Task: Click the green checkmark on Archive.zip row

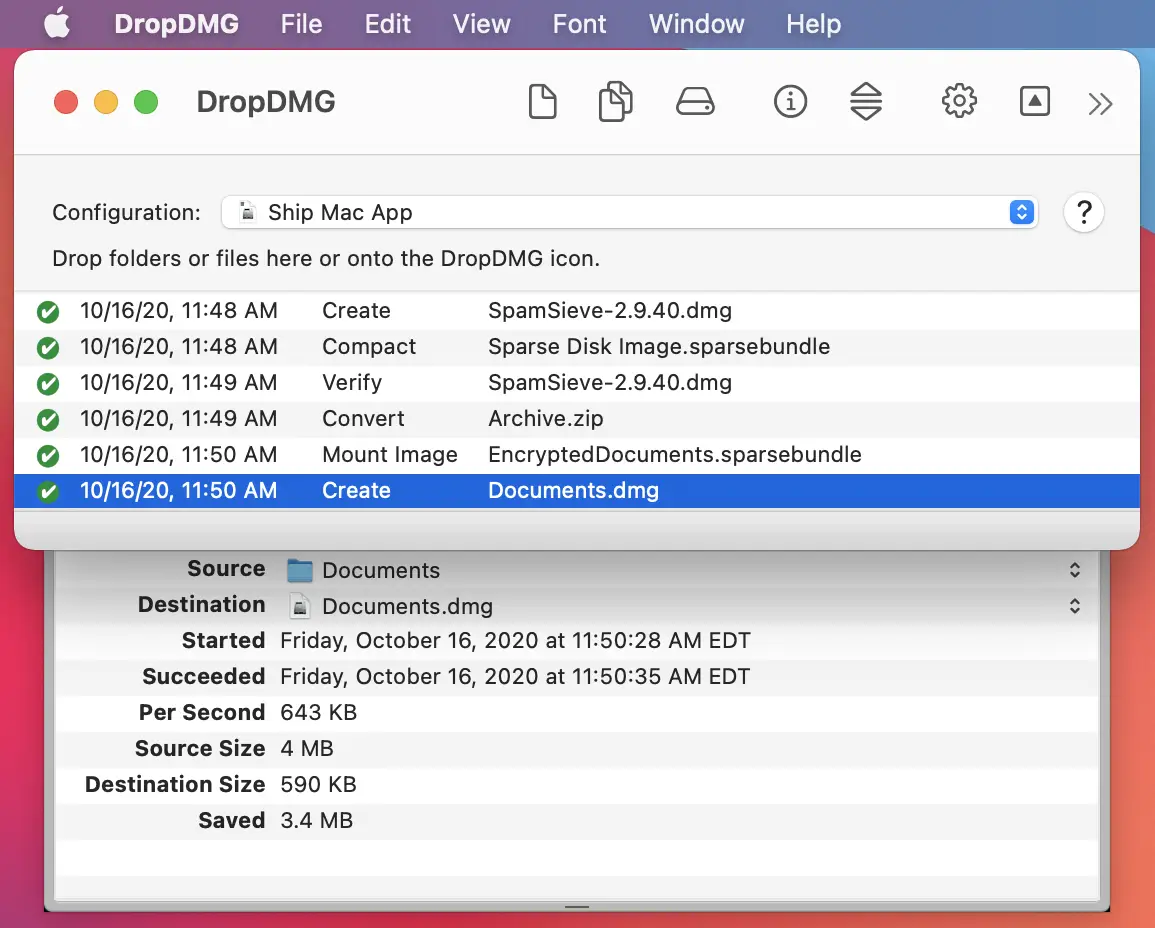Action: [48, 420]
